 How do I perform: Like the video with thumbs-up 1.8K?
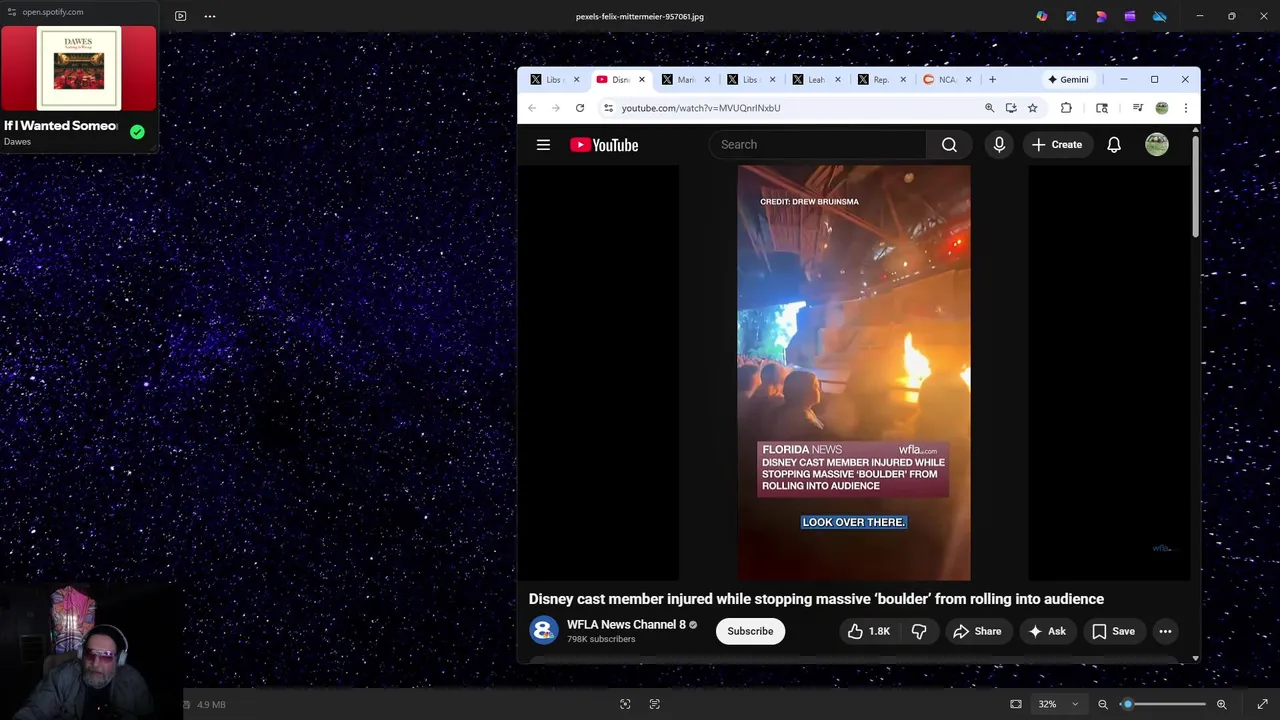point(869,631)
